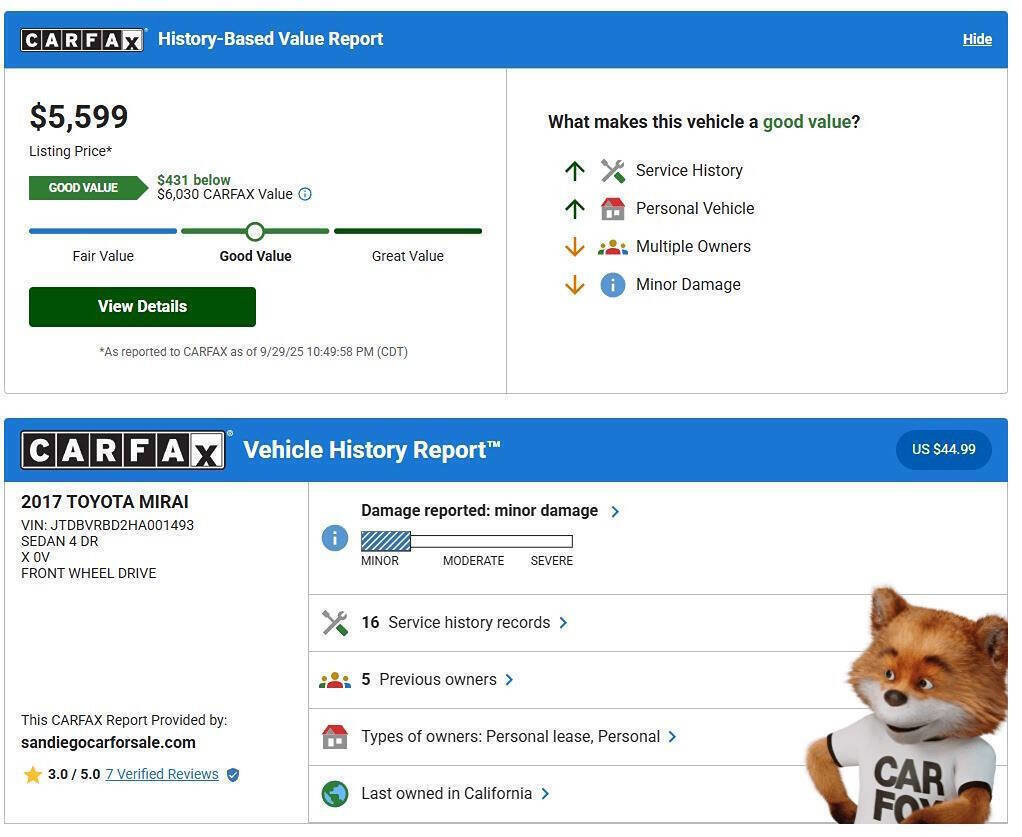Image resolution: width=1022 pixels, height=837 pixels.
Task: Click the globe icon for last owned
Action: [x=335, y=794]
